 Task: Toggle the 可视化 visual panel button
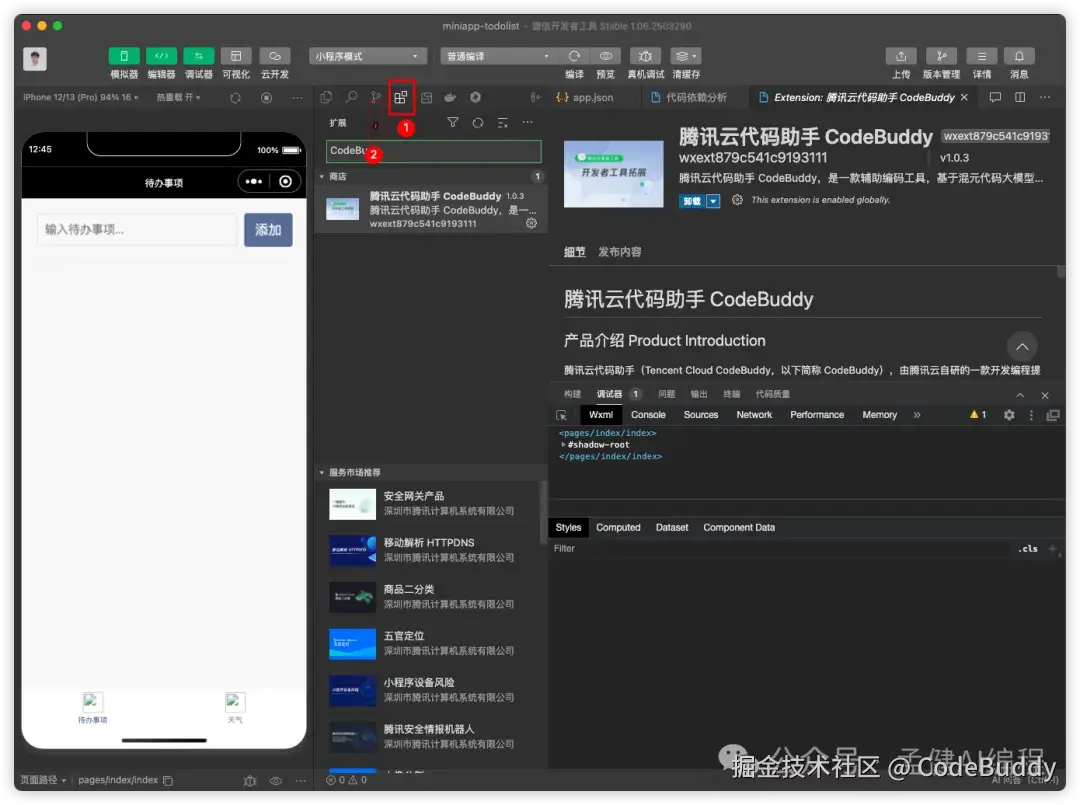coord(236,56)
